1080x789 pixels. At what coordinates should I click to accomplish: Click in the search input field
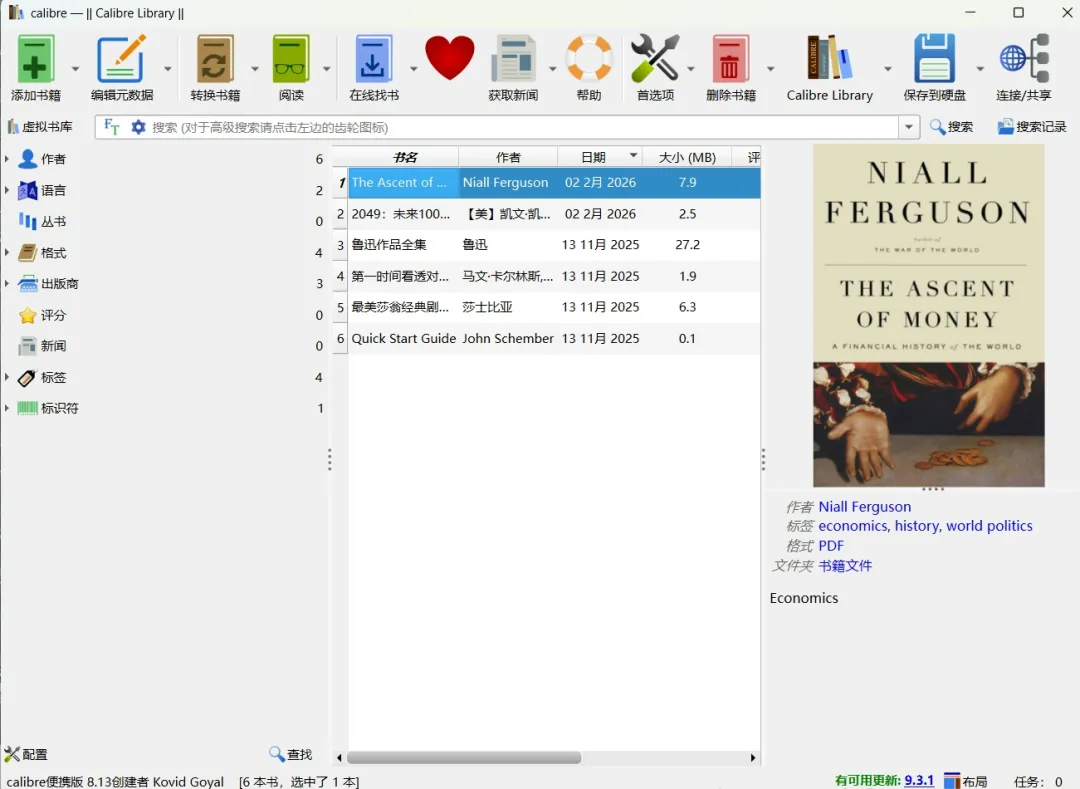click(x=523, y=127)
